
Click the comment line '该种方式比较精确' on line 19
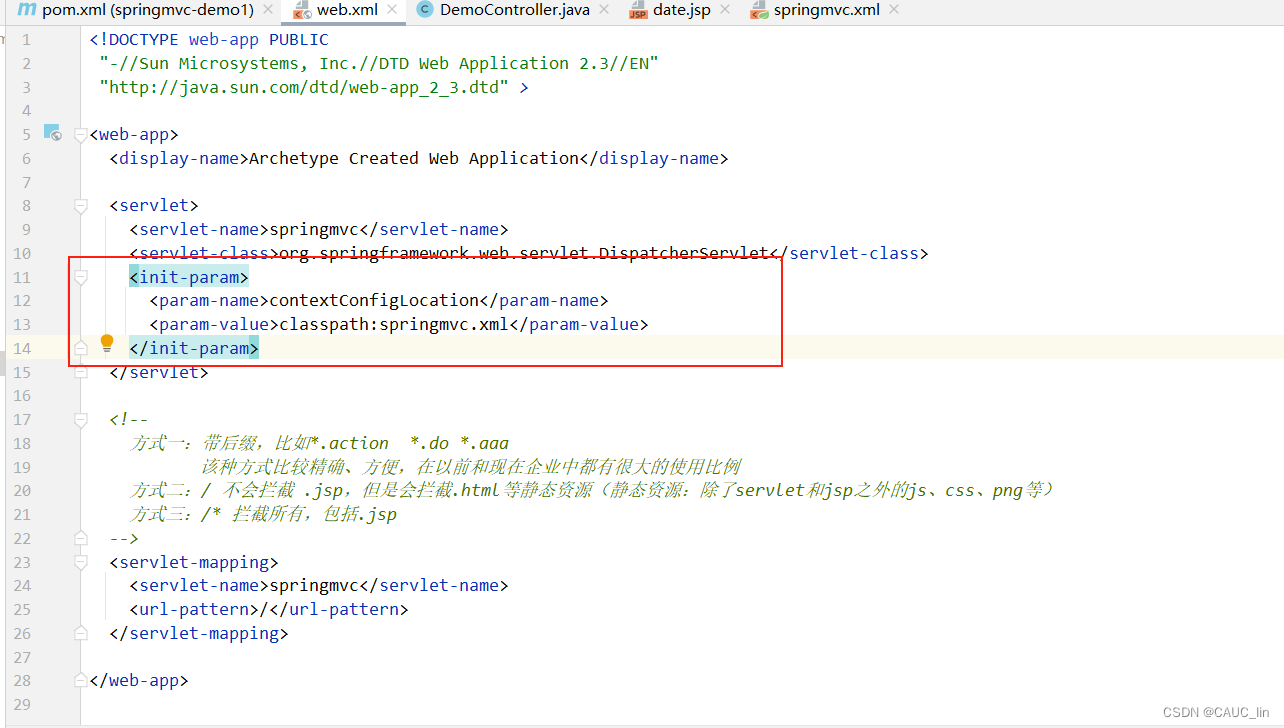point(471,467)
